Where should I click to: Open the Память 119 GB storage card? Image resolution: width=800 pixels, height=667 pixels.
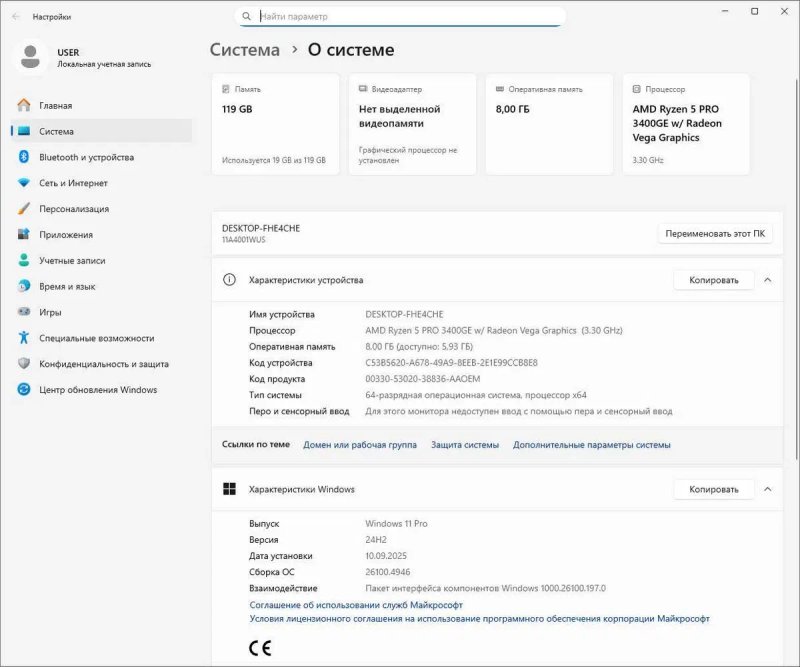coord(276,125)
